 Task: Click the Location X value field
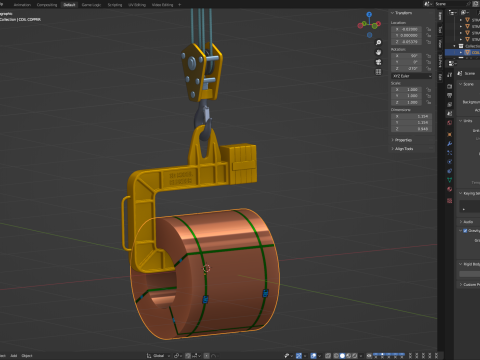click(x=407, y=29)
